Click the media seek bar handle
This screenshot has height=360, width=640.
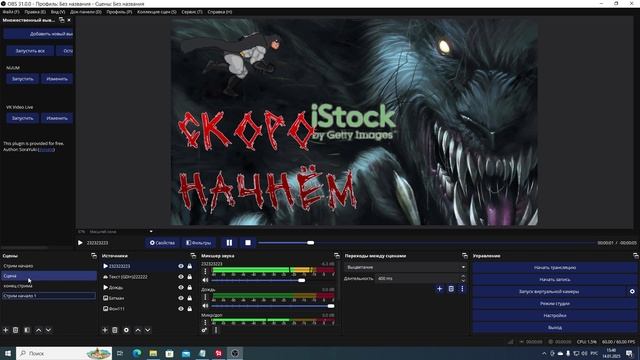click(x=311, y=242)
